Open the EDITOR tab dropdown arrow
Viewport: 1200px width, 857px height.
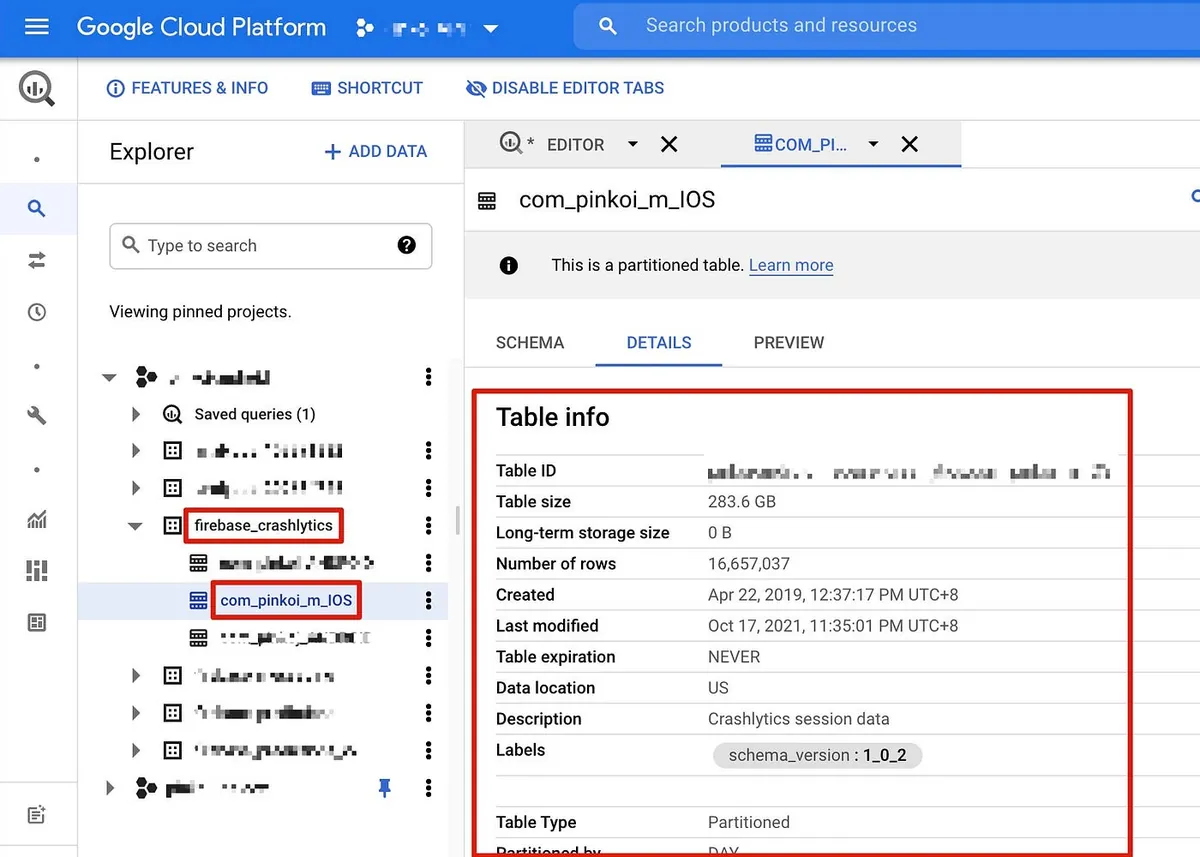632,144
